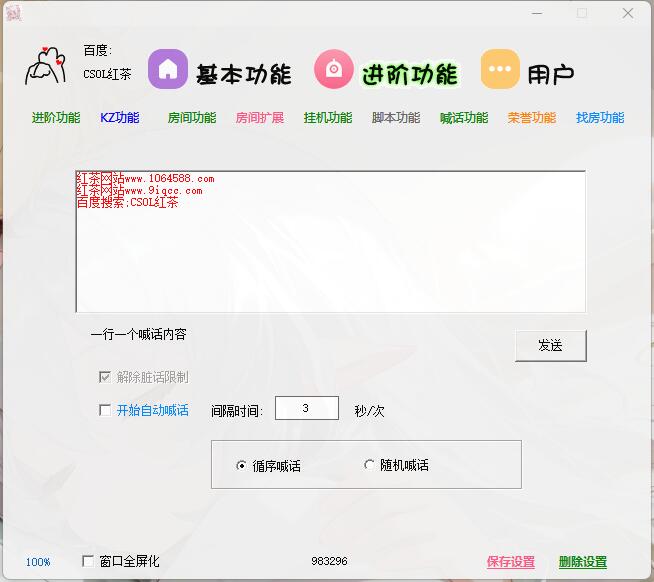Click the cartoon logo beside 百度 CSOL红茶

tap(46, 68)
